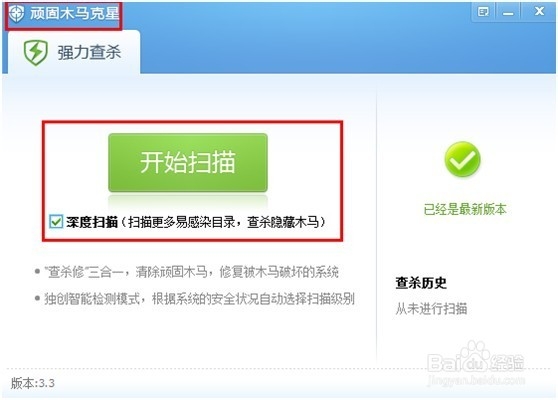Click the 从未进行扫描 history entry
558x400 pixels.
[431, 308]
